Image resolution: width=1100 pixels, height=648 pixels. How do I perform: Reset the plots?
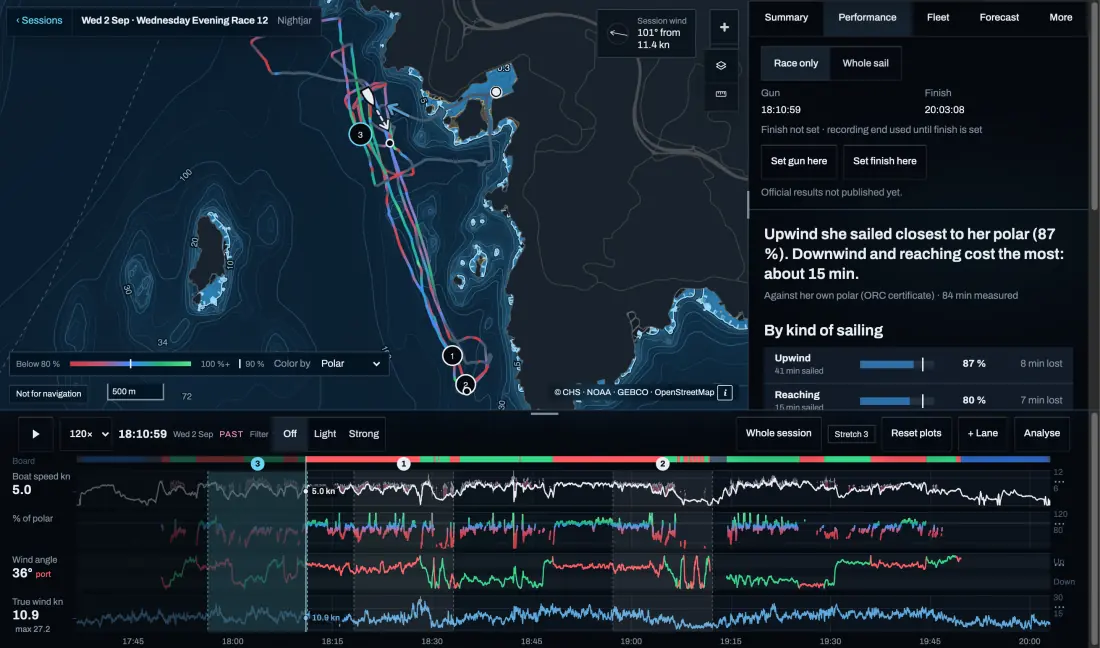click(916, 433)
